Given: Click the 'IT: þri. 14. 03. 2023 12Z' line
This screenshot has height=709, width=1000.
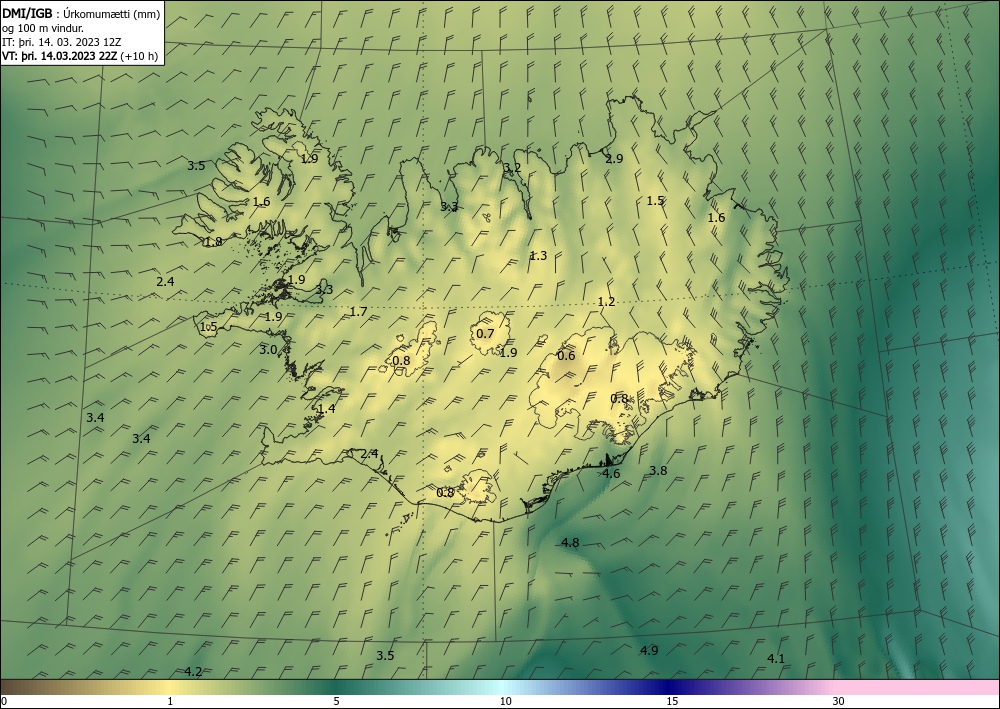Looking at the screenshot, I should pyautogui.click(x=62, y=42).
